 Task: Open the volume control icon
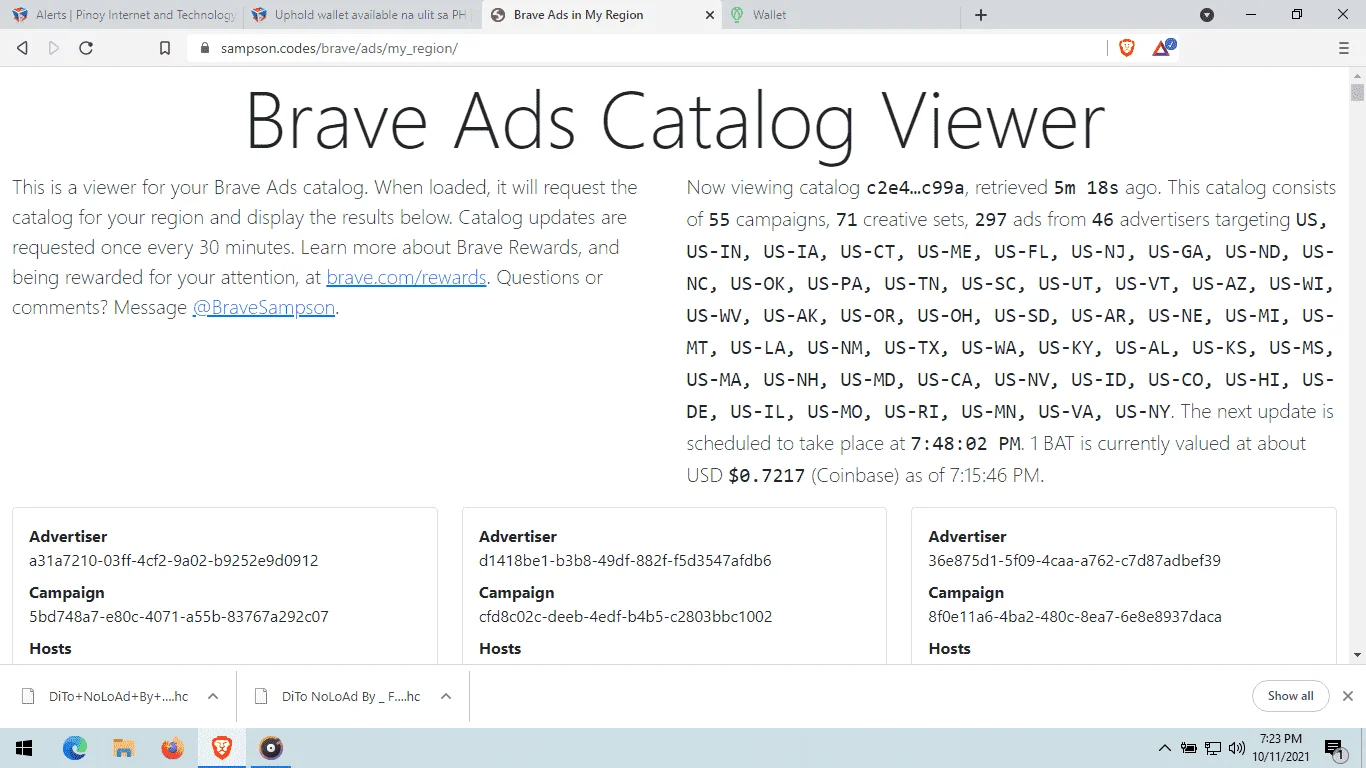point(1237,748)
